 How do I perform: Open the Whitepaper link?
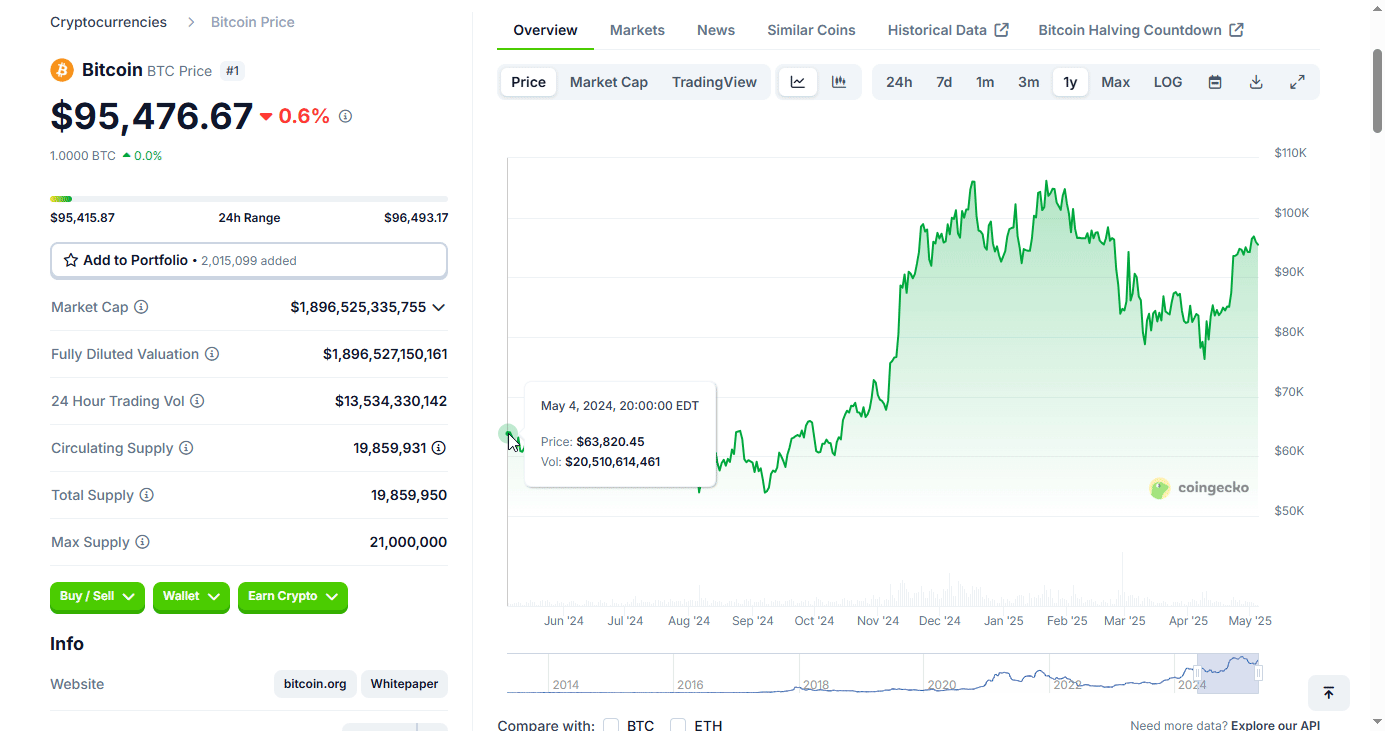pos(404,684)
